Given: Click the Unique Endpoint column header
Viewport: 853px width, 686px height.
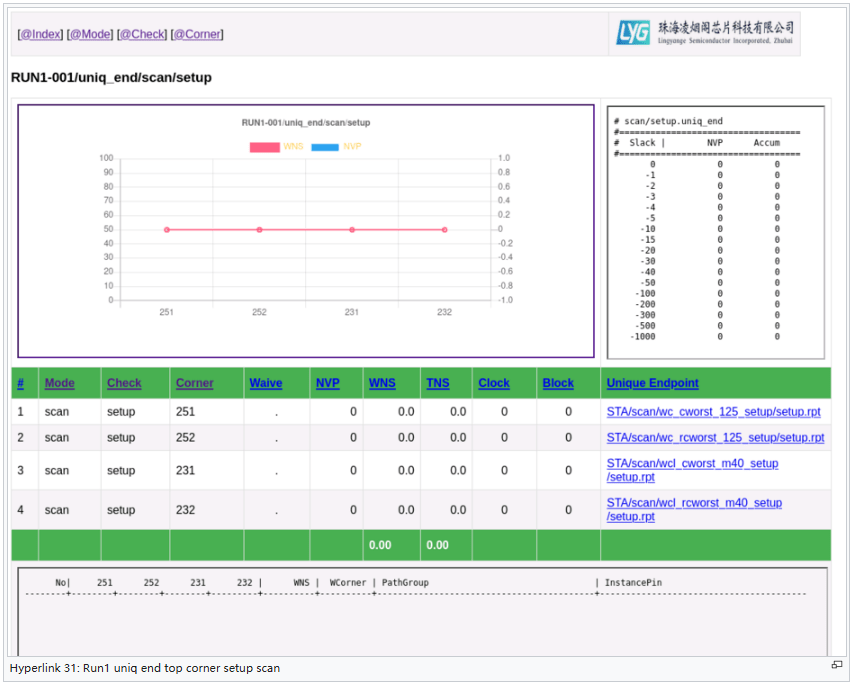Looking at the screenshot, I should point(652,383).
